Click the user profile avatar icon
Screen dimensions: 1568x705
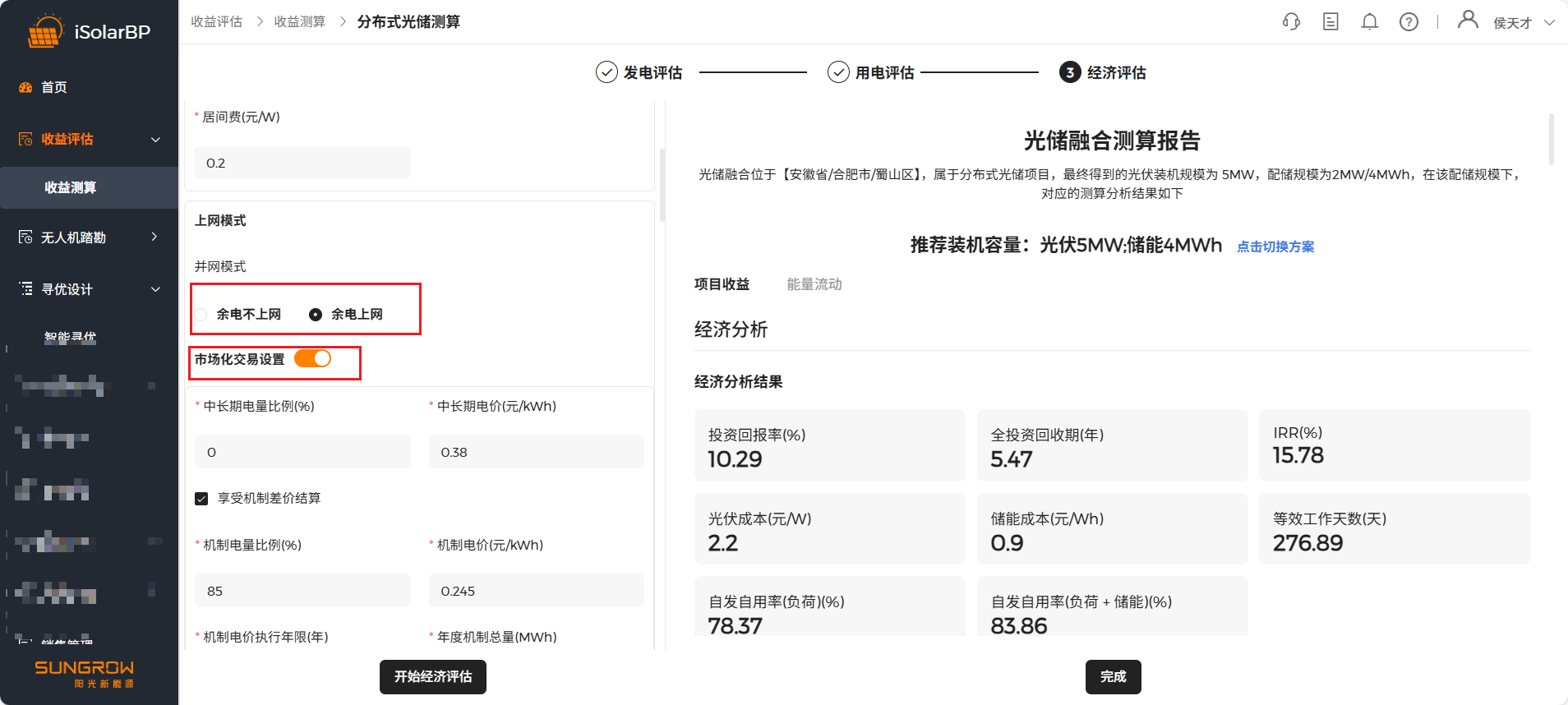(x=1467, y=20)
